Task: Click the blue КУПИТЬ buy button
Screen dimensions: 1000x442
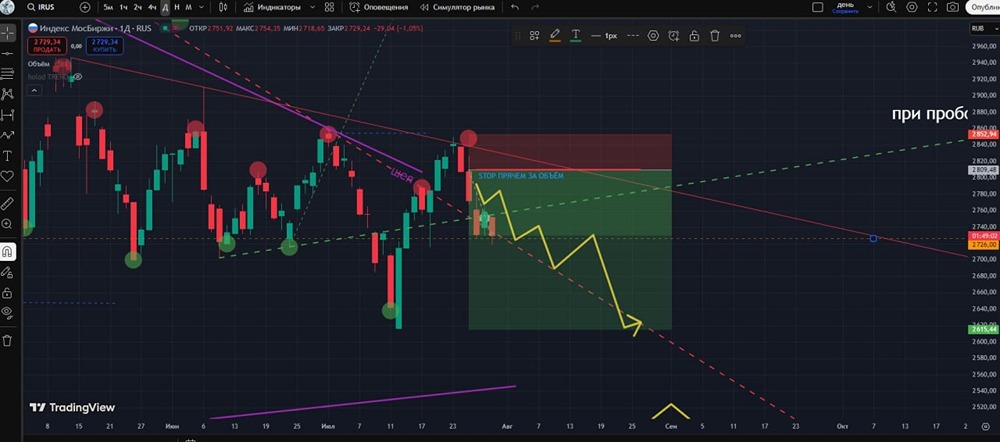Action: point(104,46)
